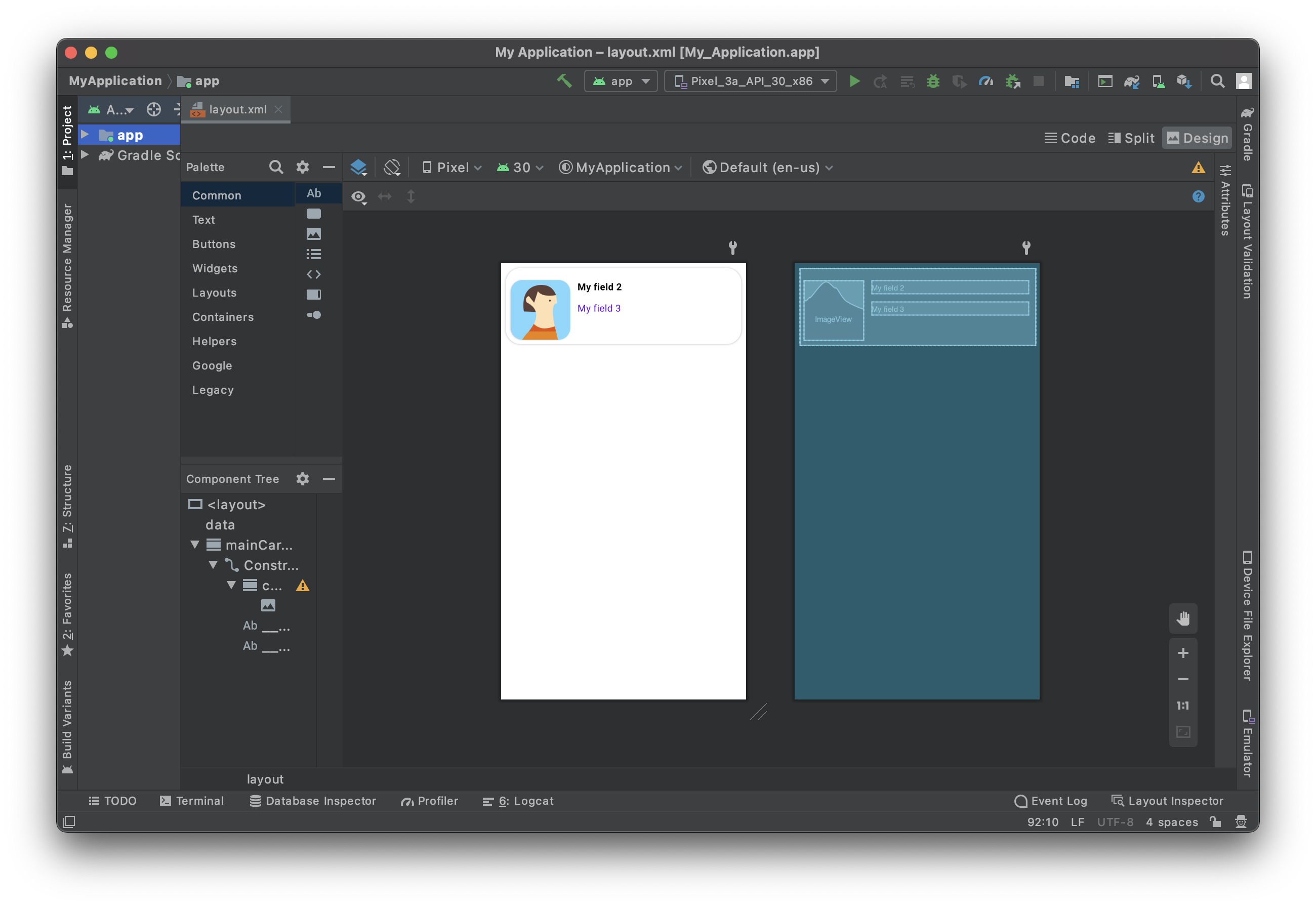Toggle View Options eye icon
The height and width of the screenshot is (907, 1316).
click(358, 197)
